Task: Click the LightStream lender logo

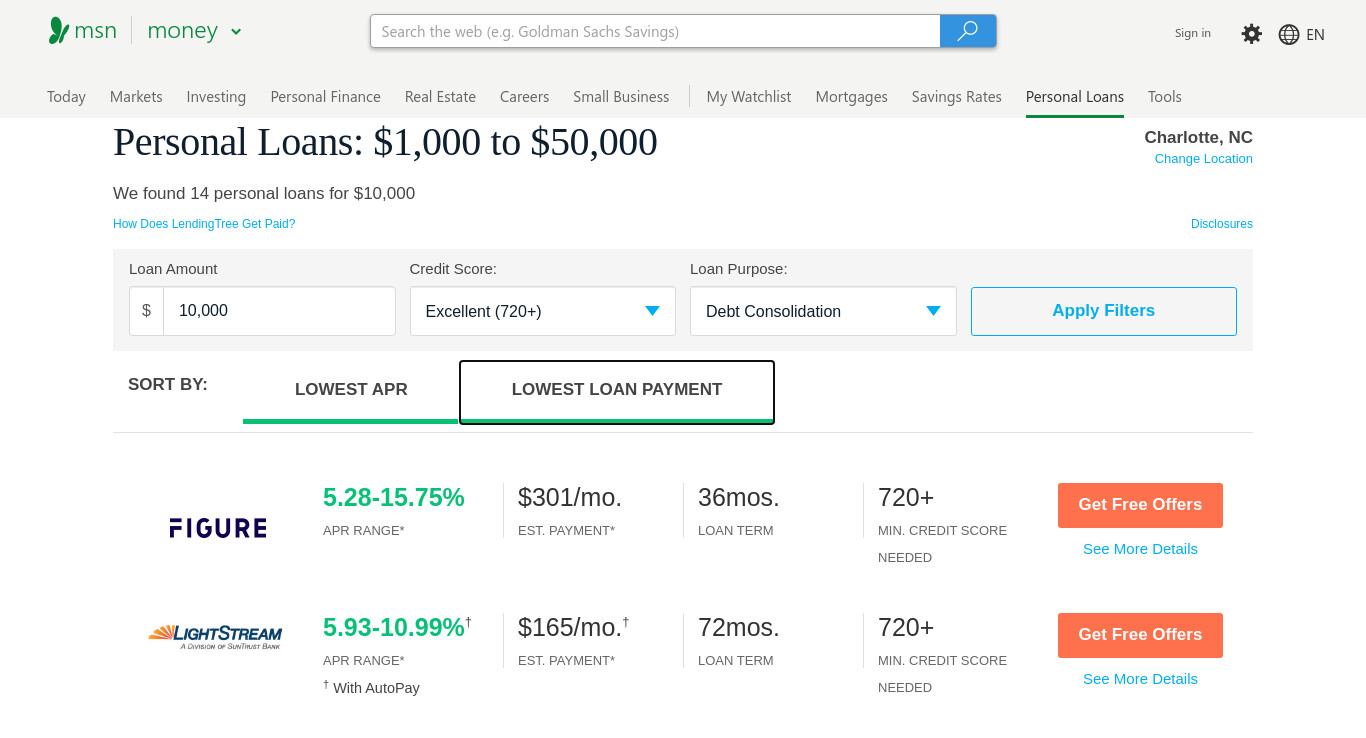Action: click(x=215, y=637)
